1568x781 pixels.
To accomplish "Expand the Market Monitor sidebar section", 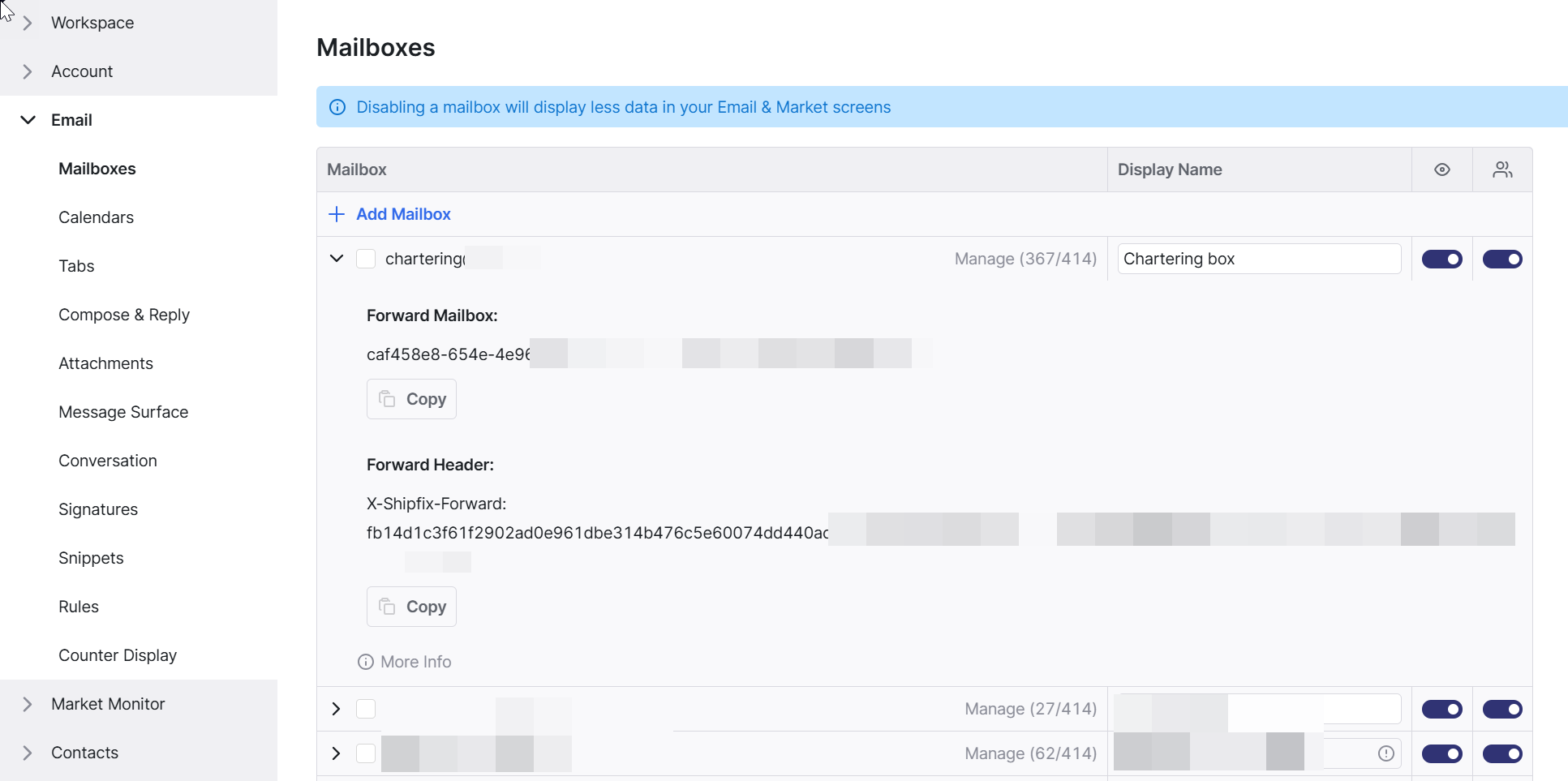I will click(28, 704).
